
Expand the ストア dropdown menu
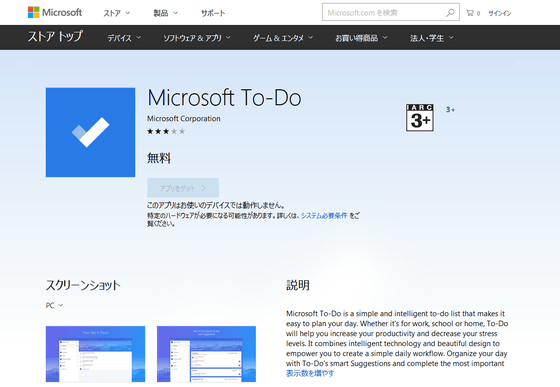pyautogui.click(x=116, y=13)
